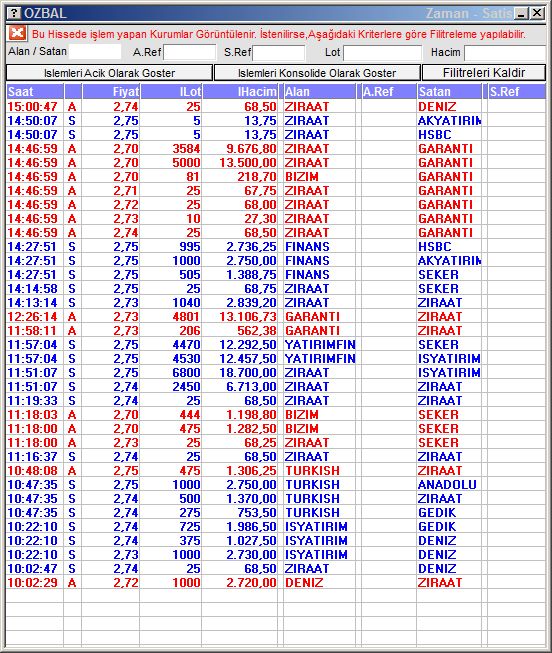The height and width of the screenshot is (653, 552).
Task: Click into the Lot filter field
Action: pyautogui.click(x=382, y=53)
